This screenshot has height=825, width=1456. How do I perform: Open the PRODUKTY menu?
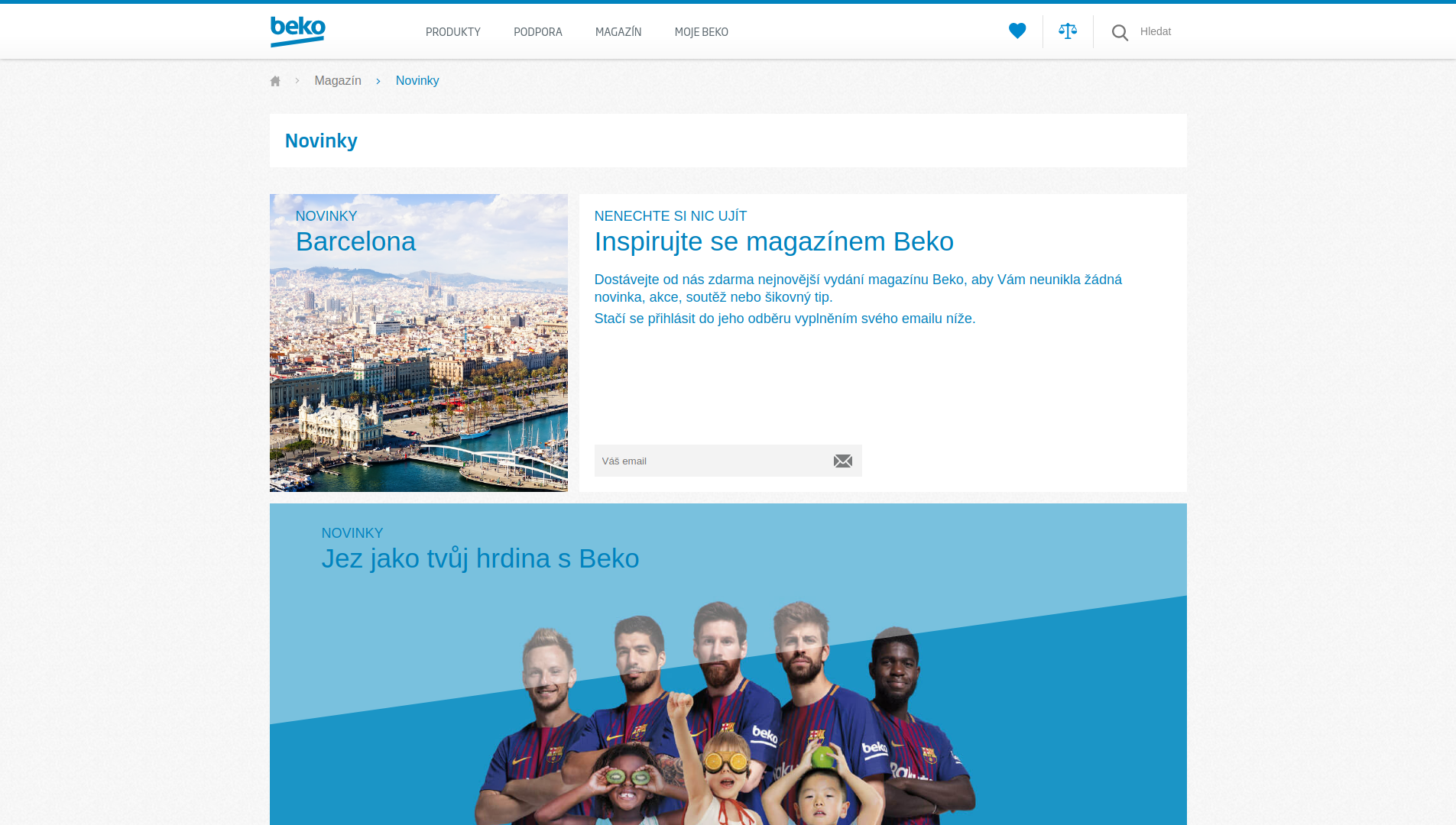(x=453, y=32)
